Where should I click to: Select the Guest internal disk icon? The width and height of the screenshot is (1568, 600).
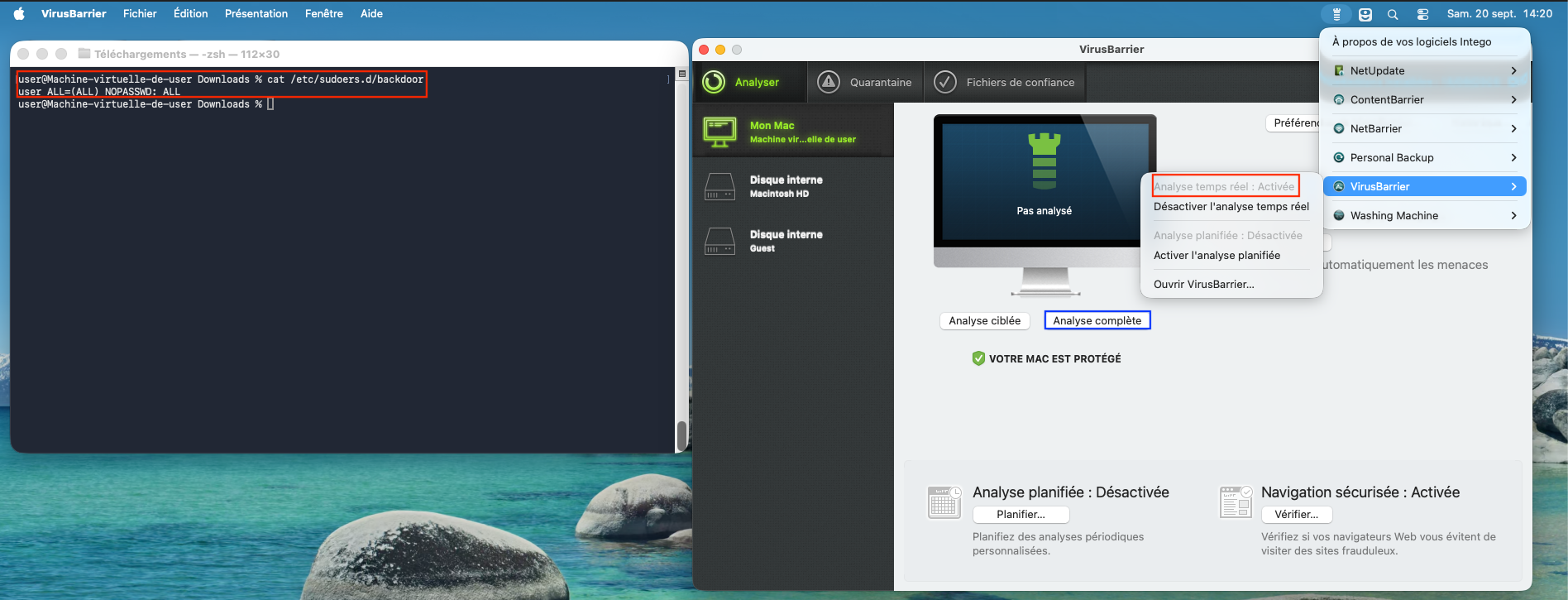coord(719,241)
